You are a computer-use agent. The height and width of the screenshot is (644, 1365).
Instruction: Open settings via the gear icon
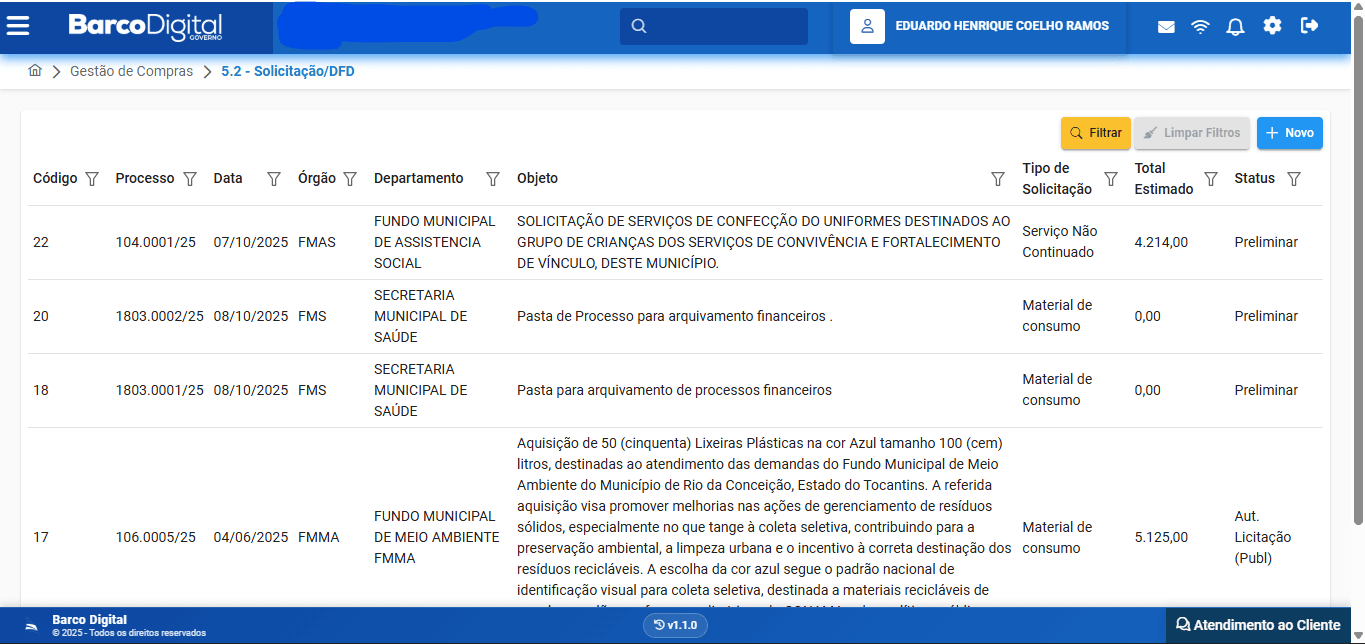(x=1272, y=26)
